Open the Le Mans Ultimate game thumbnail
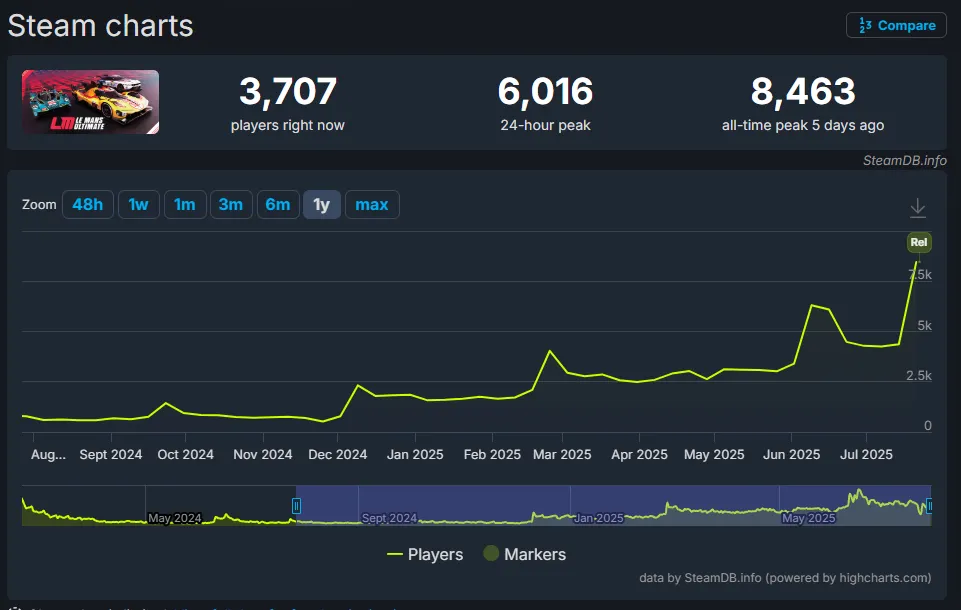This screenshot has width=961, height=610. (x=91, y=102)
